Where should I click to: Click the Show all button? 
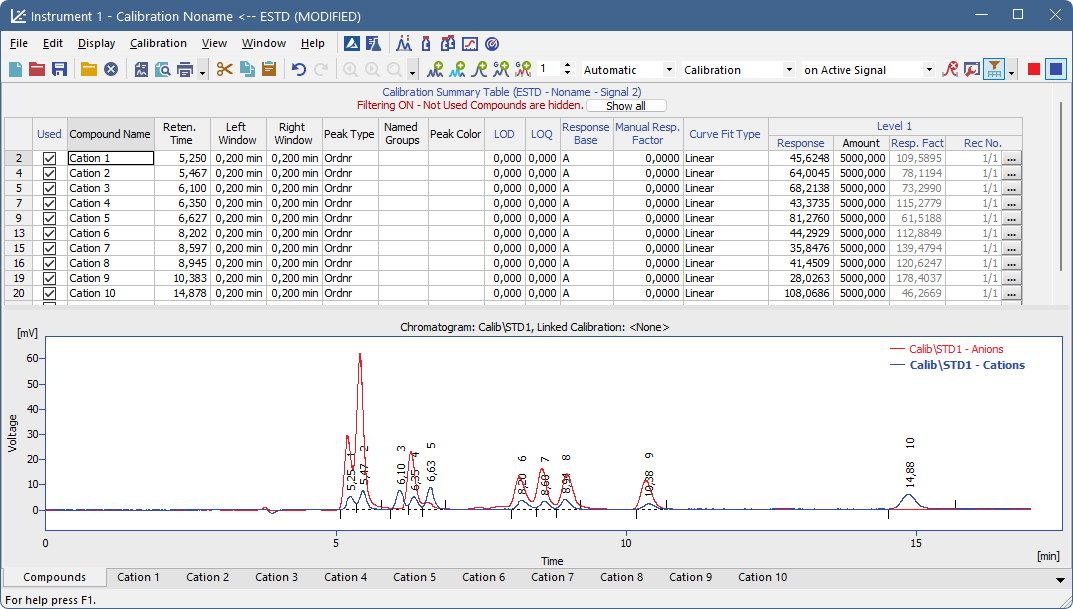(626, 105)
